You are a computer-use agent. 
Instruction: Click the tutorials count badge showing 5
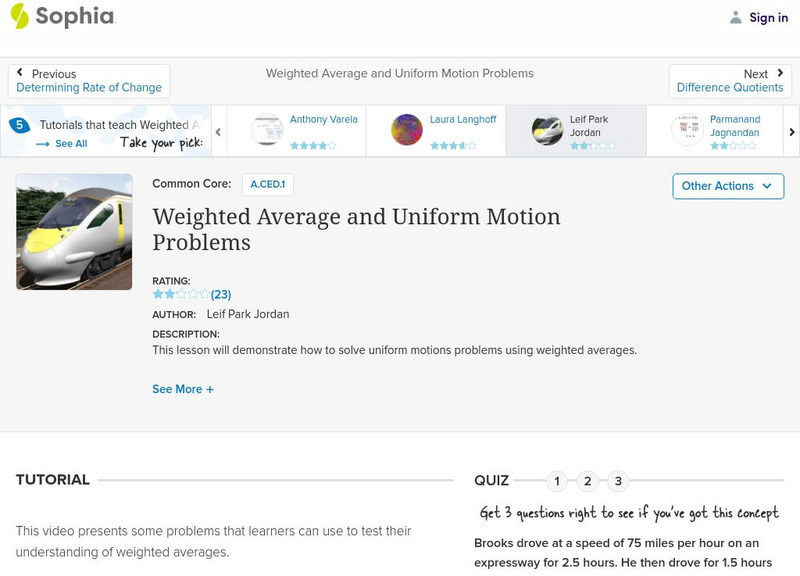tap(19, 125)
